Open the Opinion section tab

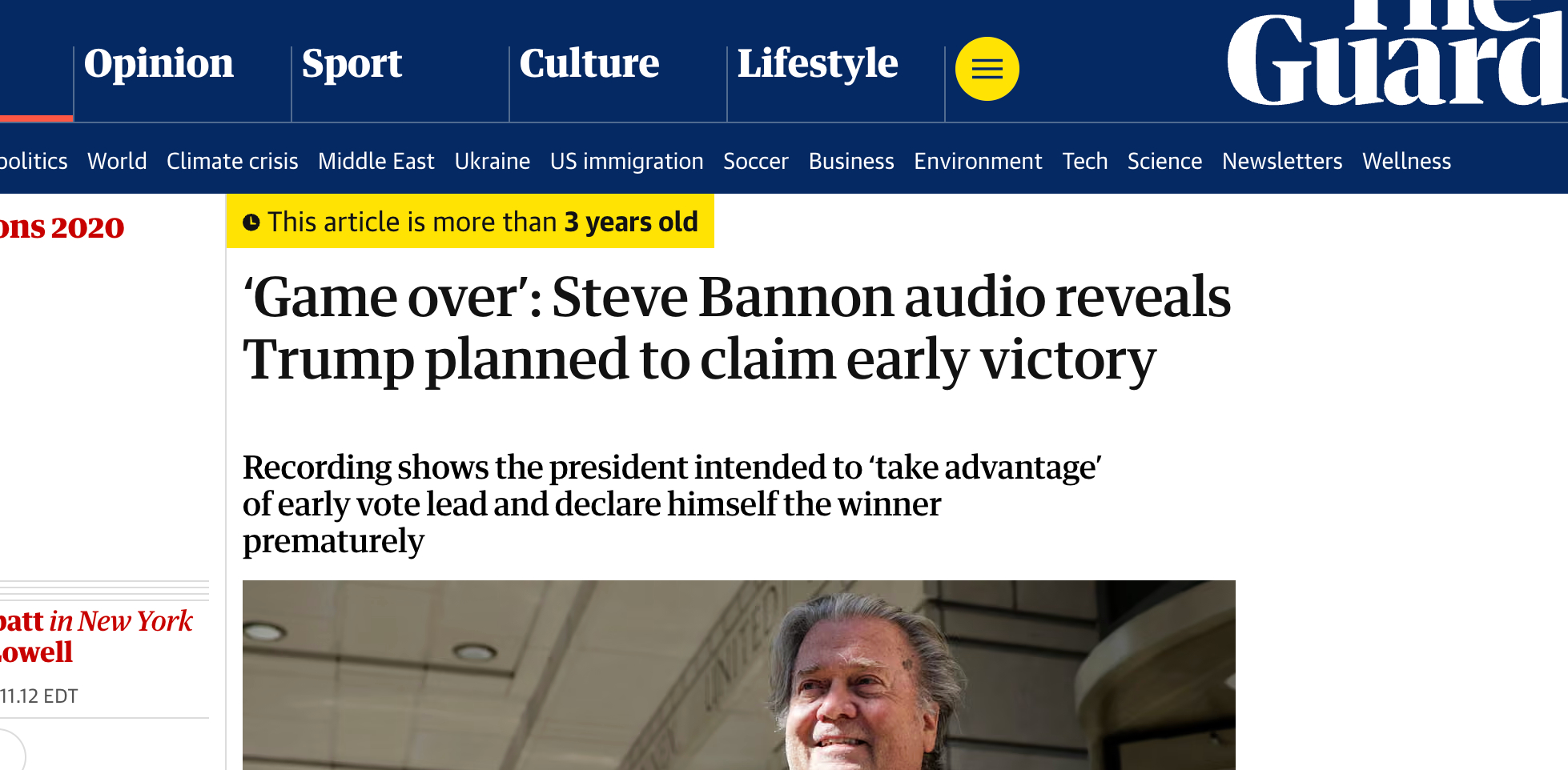coord(159,64)
